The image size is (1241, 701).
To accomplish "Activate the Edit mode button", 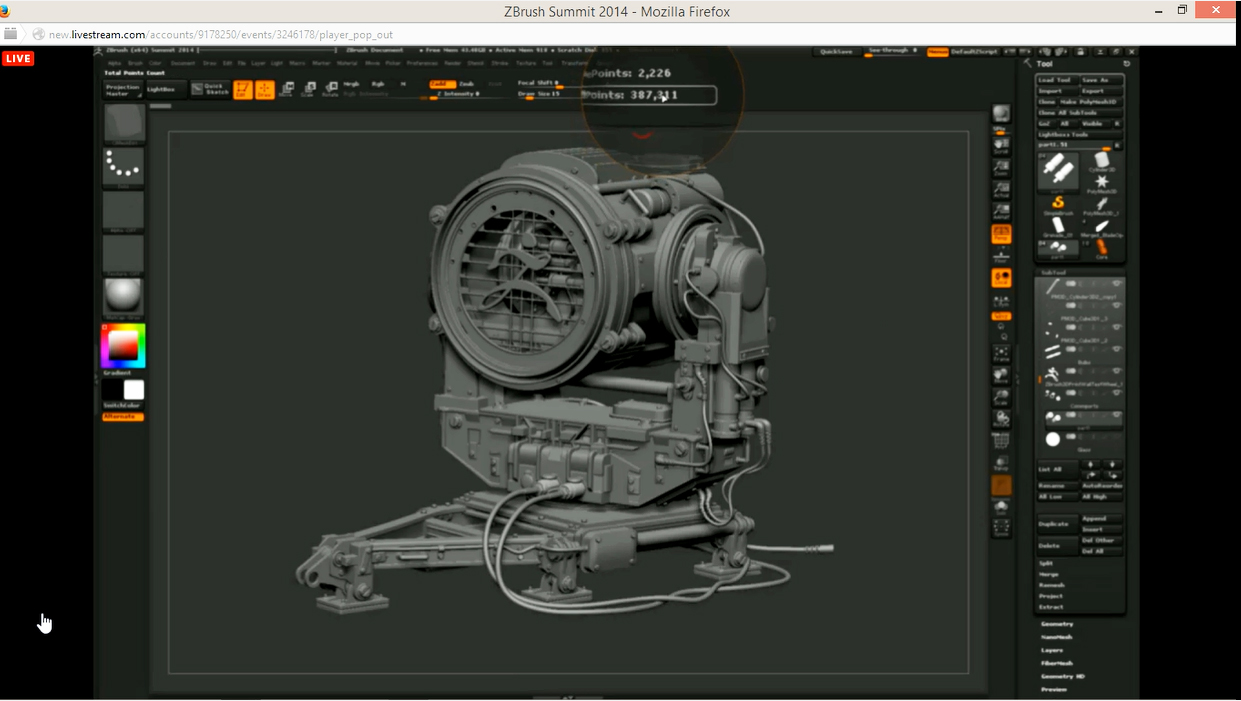I will pyautogui.click(x=242, y=89).
